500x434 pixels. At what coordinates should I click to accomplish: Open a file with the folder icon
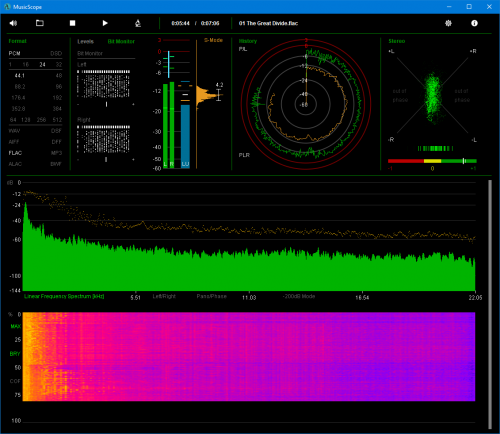(x=40, y=23)
